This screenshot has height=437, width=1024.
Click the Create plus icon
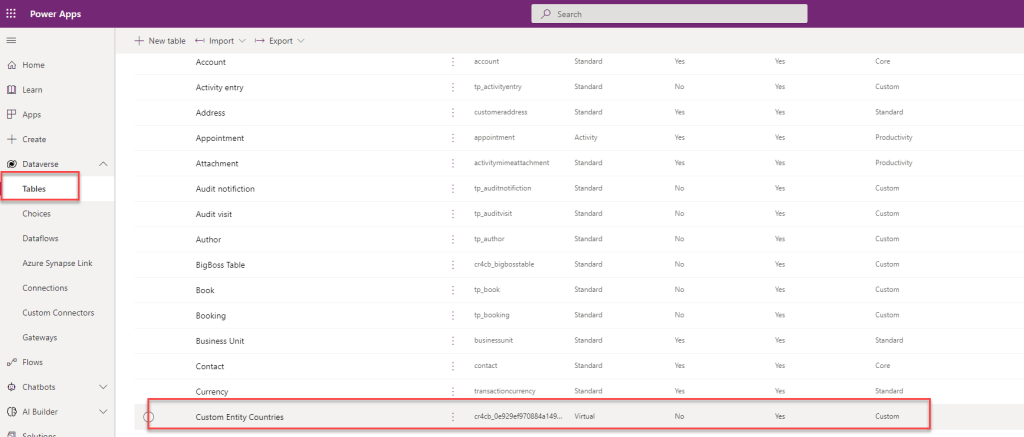[x=11, y=139]
